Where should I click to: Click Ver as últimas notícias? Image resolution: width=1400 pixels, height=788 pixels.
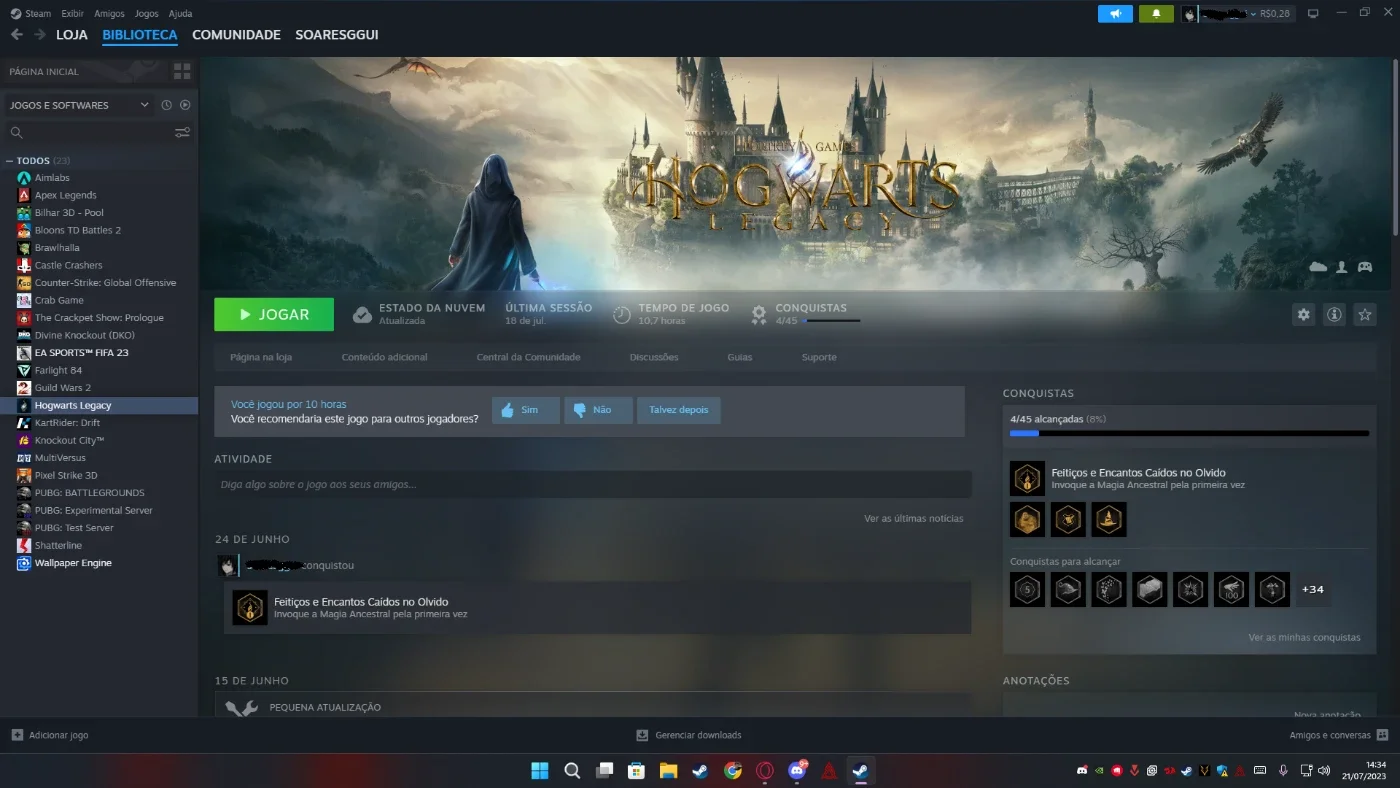coord(914,518)
